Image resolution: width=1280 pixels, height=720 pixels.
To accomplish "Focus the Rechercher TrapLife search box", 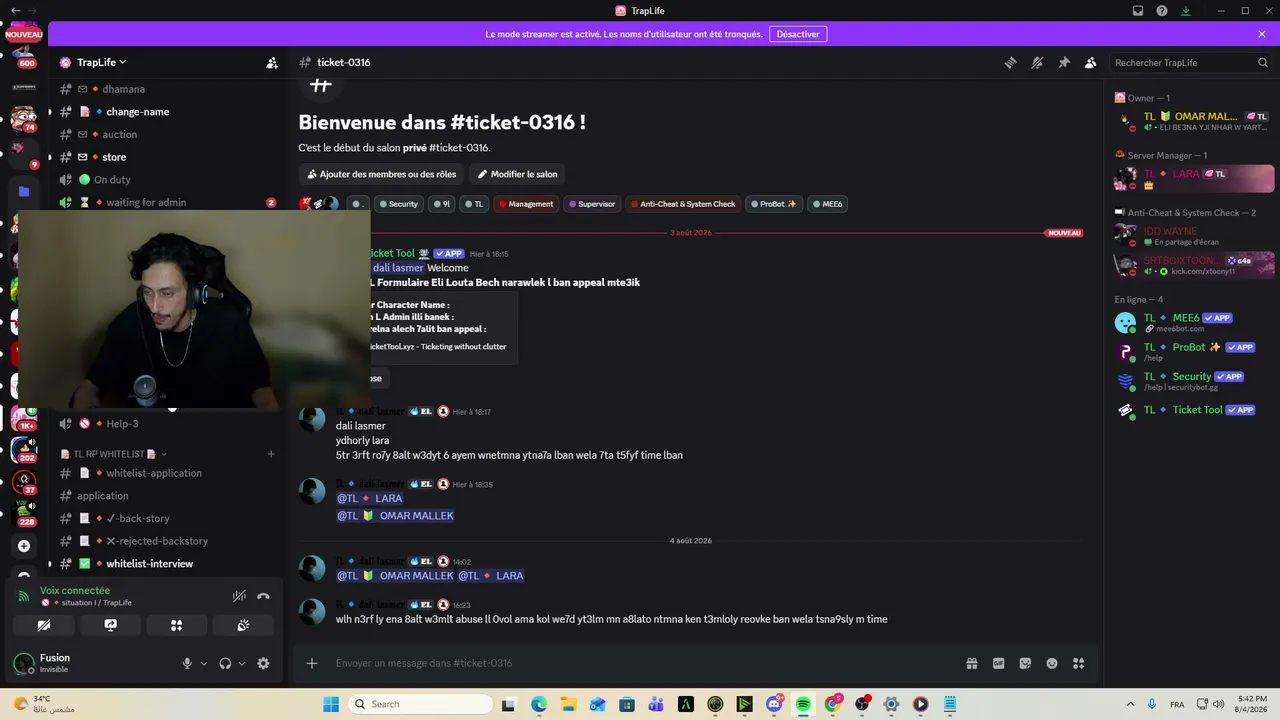I will point(1190,62).
